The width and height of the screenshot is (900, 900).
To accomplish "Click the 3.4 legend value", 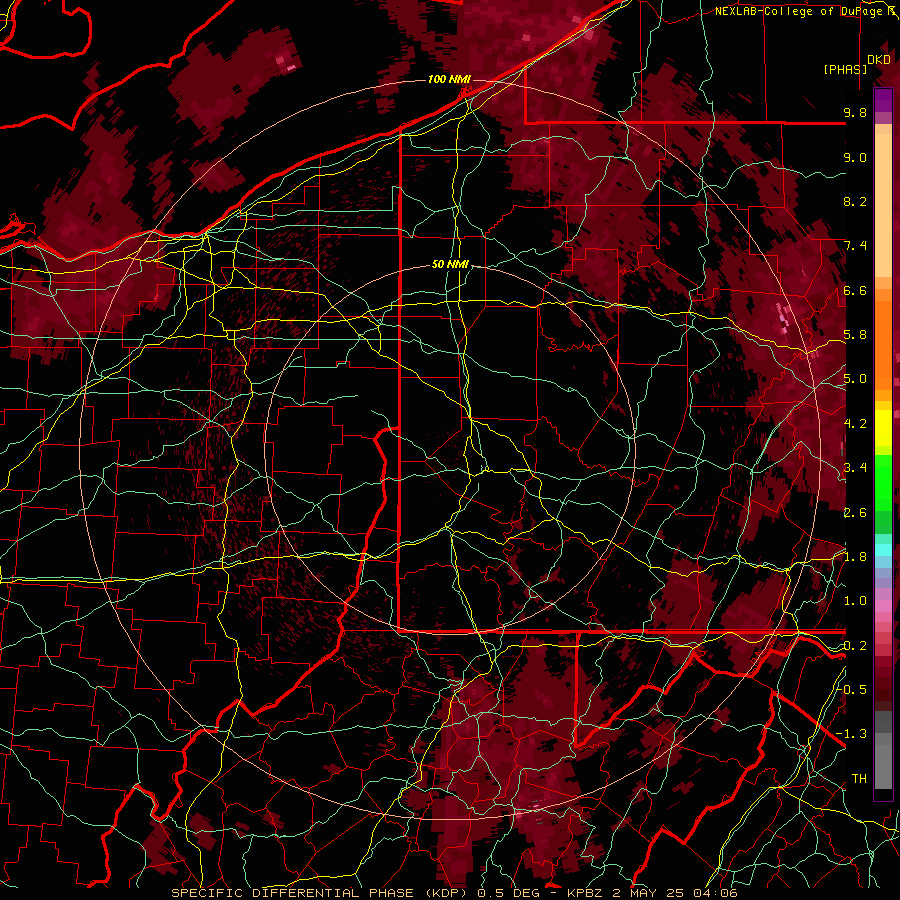I will (x=855, y=468).
